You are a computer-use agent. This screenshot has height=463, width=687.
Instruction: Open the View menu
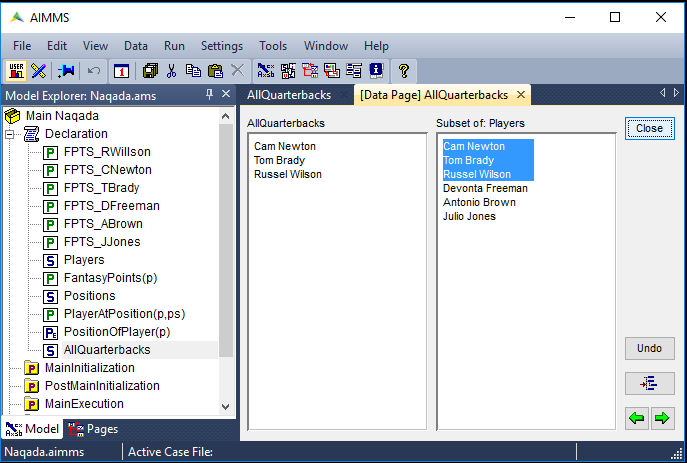(96, 46)
